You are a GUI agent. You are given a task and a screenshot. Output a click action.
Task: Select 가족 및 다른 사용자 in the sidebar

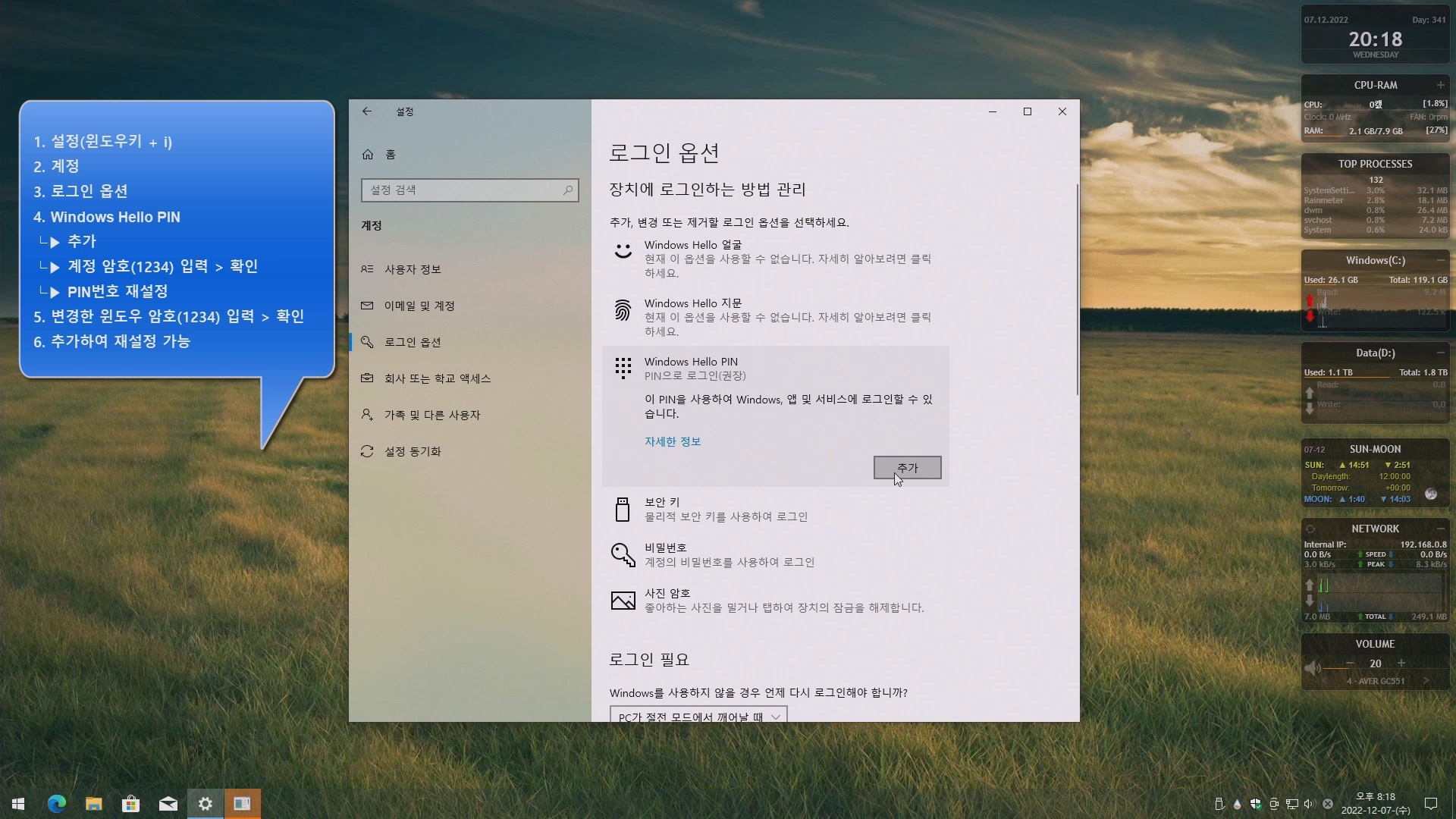click(432, 415)
